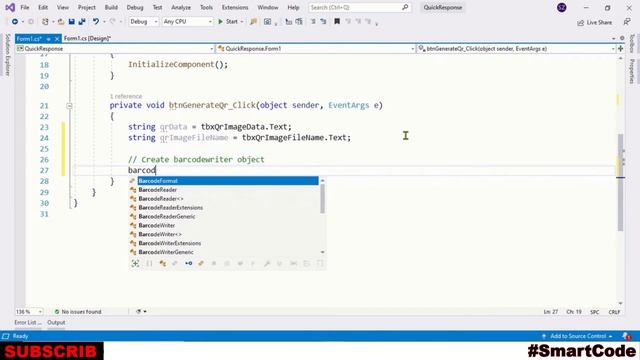Click the editor split window handle icon

pos(621,49)
